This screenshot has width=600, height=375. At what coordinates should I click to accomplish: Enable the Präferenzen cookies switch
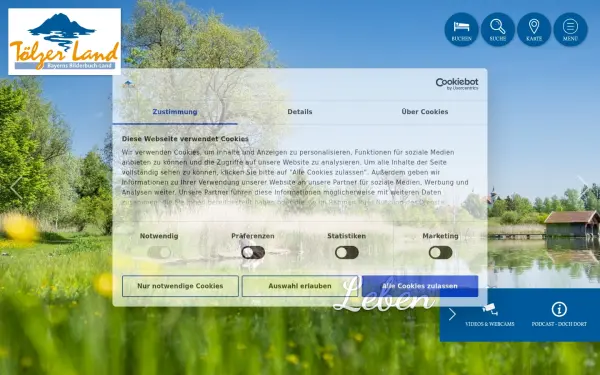pos(253,253)
